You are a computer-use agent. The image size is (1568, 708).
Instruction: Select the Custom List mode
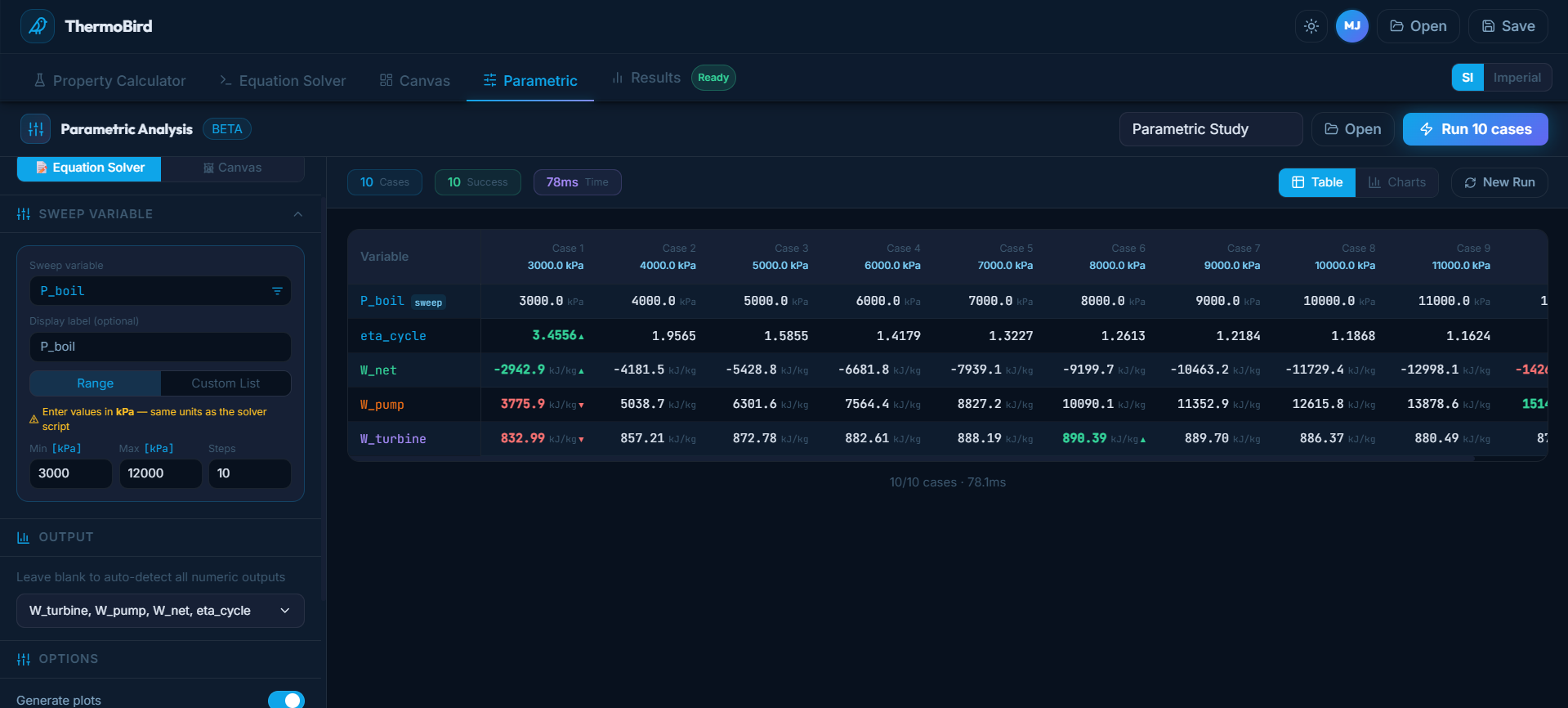click(226, 383)
